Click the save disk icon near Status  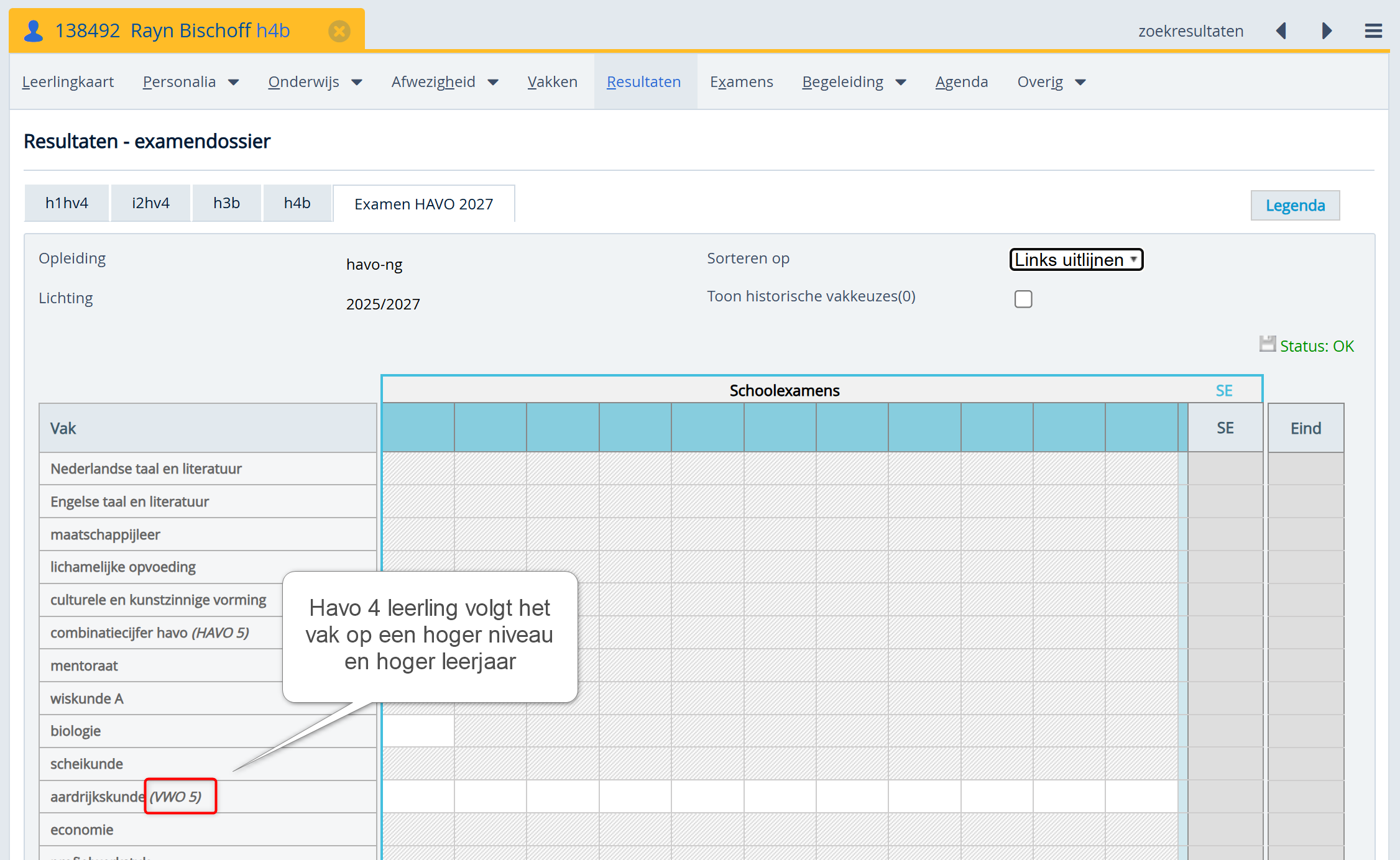(1267, 344)
